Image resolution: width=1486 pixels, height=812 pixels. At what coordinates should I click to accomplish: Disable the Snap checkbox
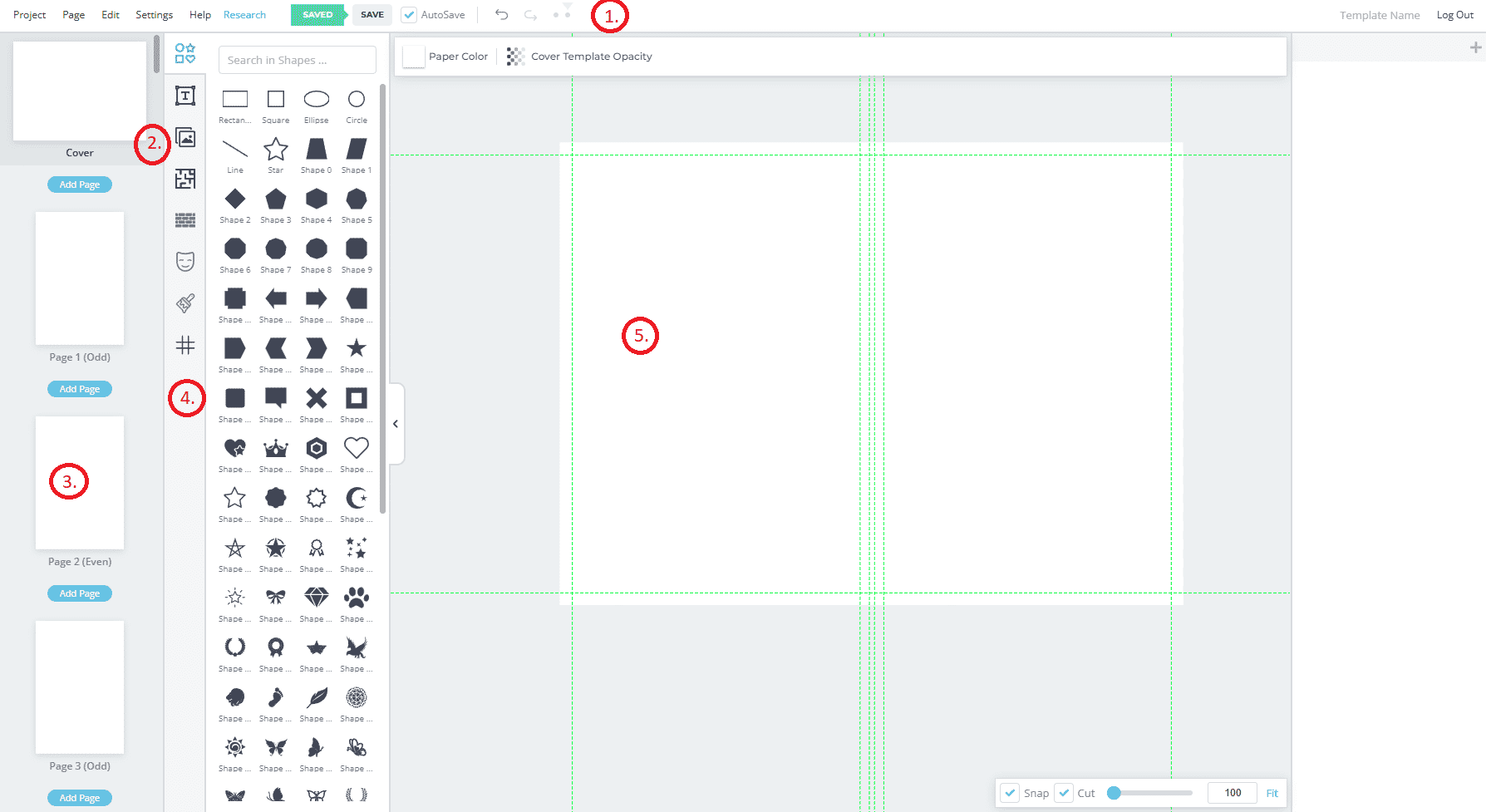point(1010,793)
